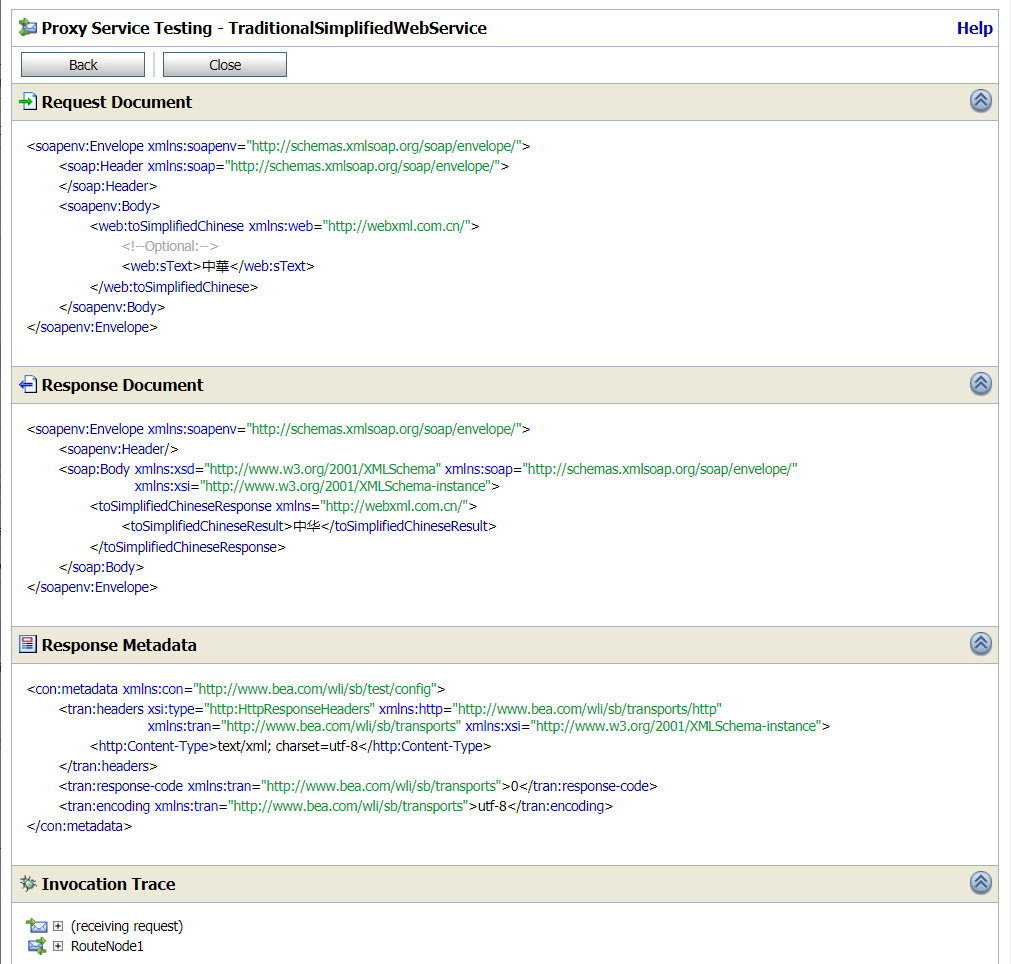Screen dimensions: 1011x964
Task: Collapse the Response Document section
Action: pos(981,384)
